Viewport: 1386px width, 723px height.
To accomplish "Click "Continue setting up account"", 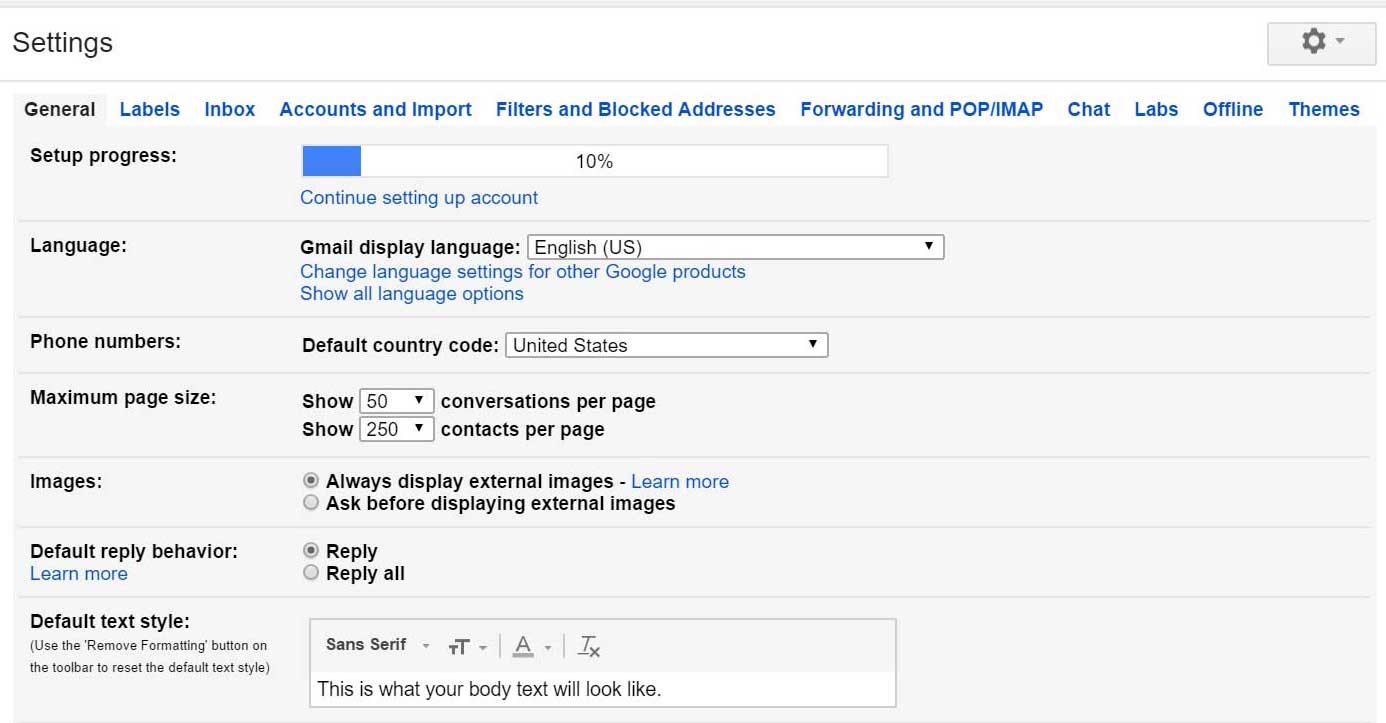I will pos(419,197).
